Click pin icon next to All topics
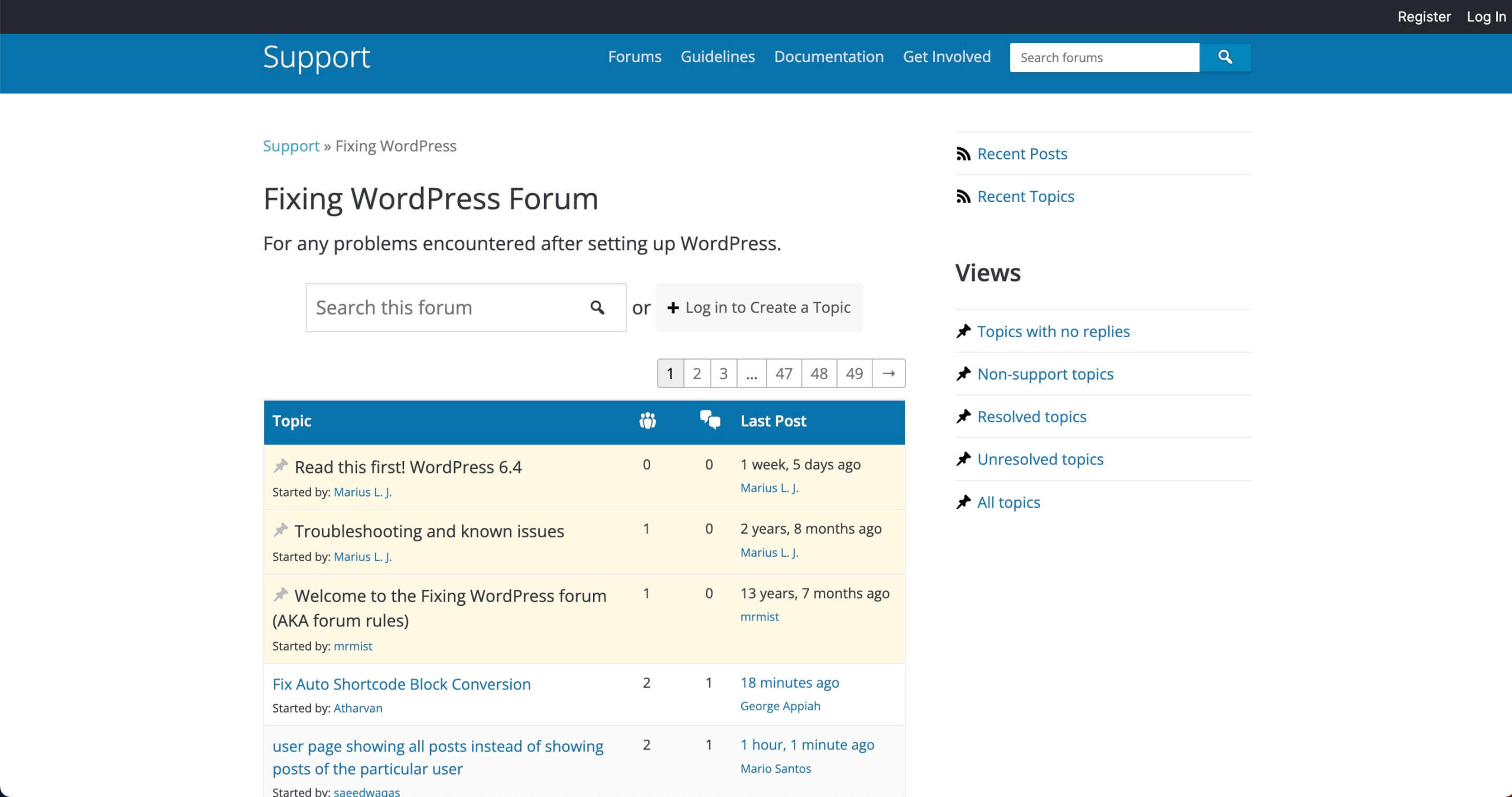 click(x=963, y=502)
